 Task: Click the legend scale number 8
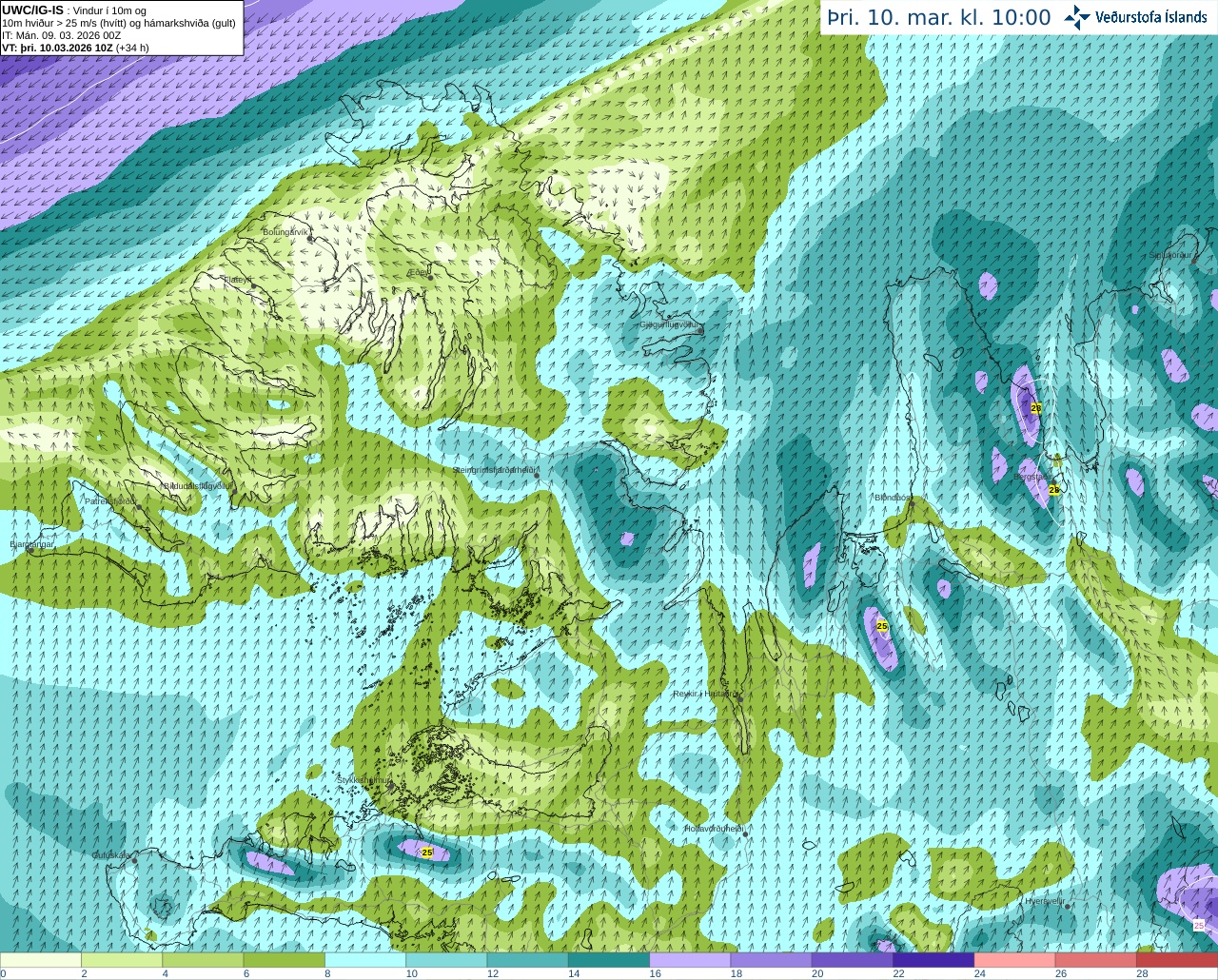pos(327,973)
